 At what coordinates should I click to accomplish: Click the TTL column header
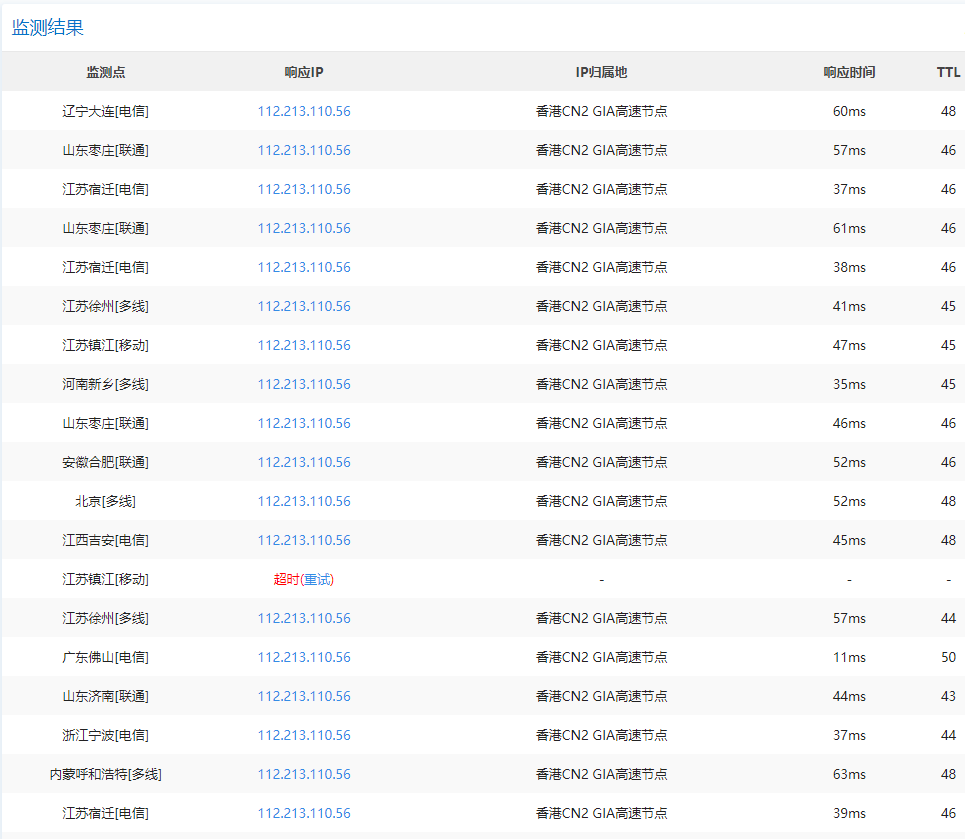[x=948, y=72]
